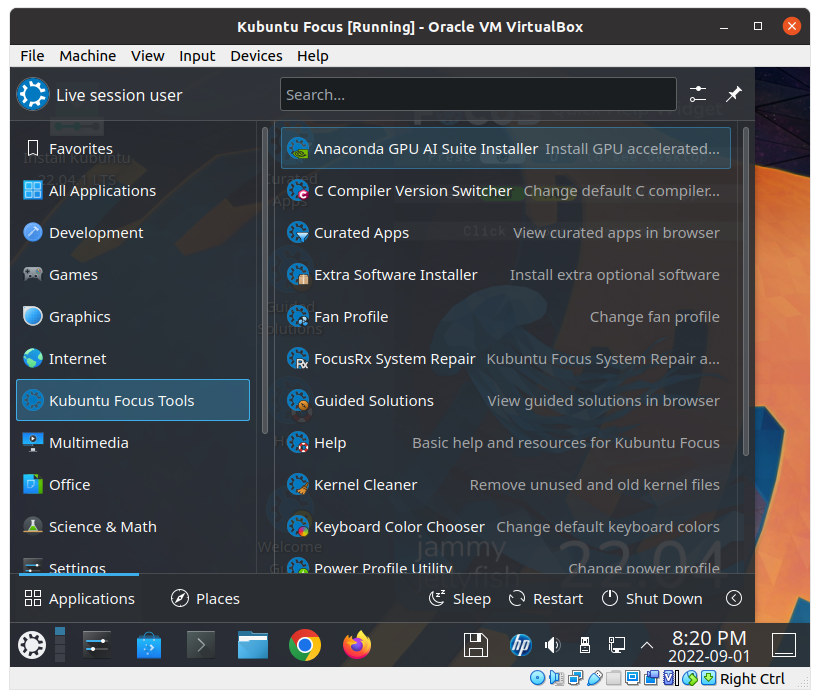Click VirtualBox audio status icon
The image size is (820, 699).
pyautogui.click(x=556, y=678)
